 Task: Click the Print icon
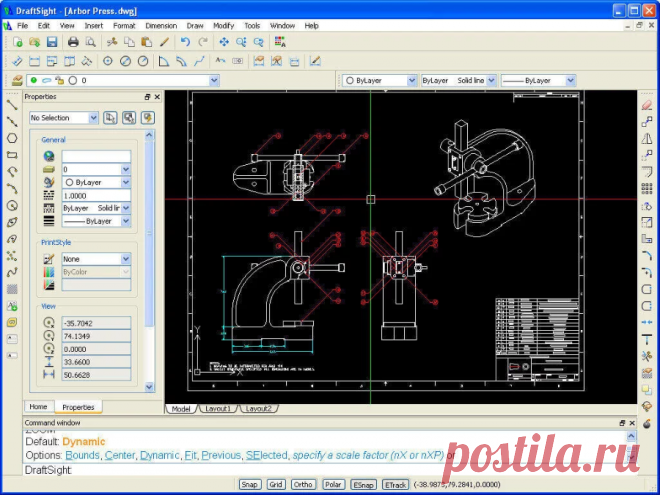click(73, 42)
